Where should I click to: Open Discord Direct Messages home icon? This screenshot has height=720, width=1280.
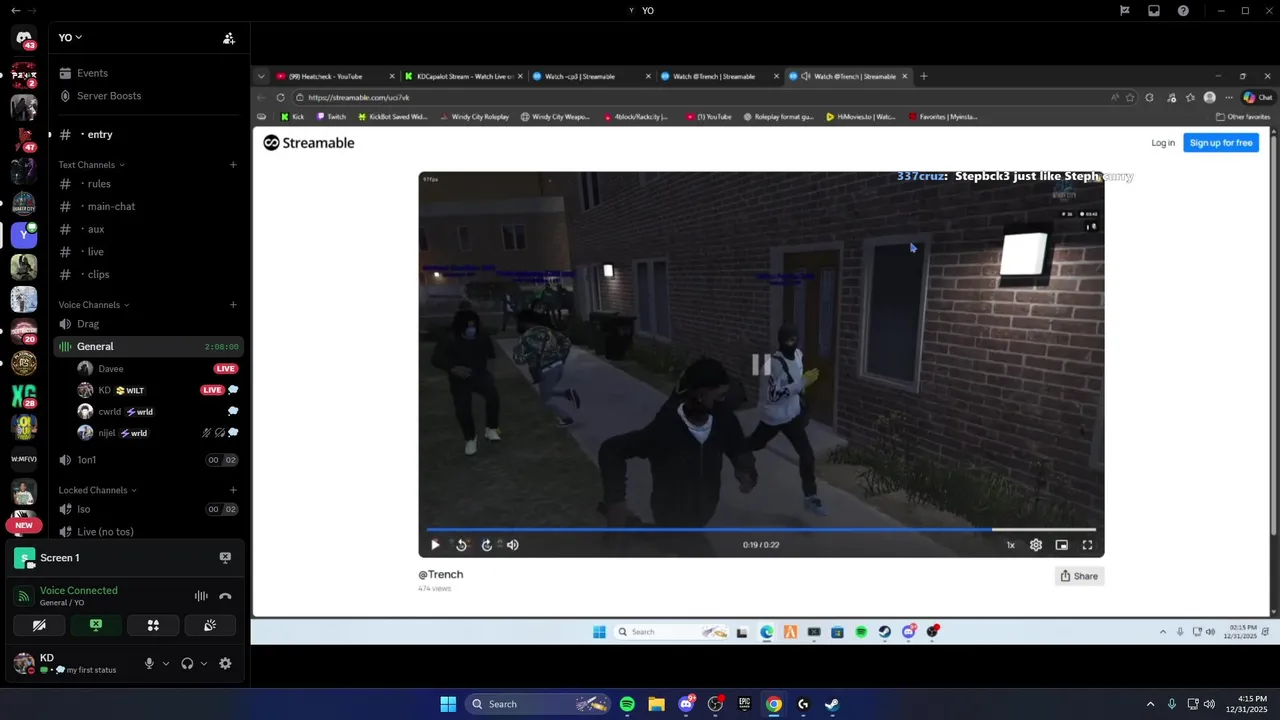[24, 38]
